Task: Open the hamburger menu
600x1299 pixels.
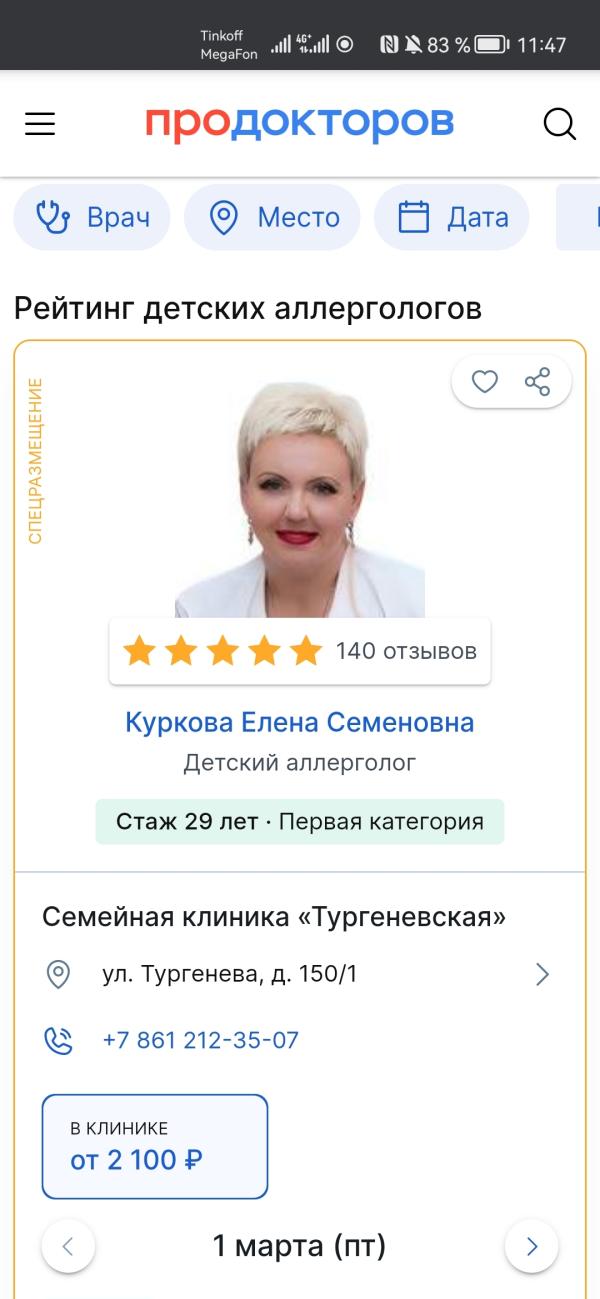Action: (x=40, y=124)
